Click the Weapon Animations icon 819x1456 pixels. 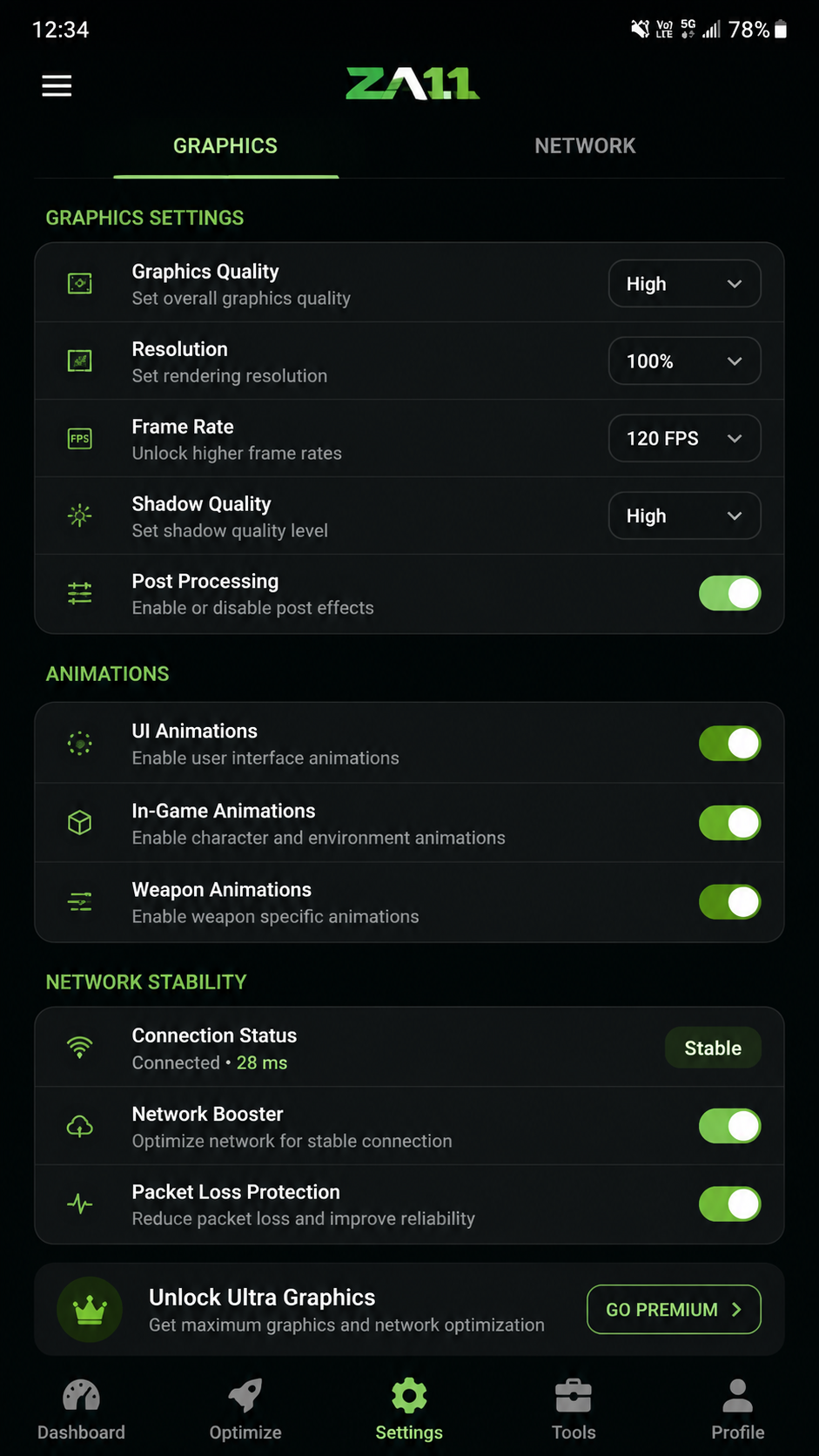click(80, 902)
